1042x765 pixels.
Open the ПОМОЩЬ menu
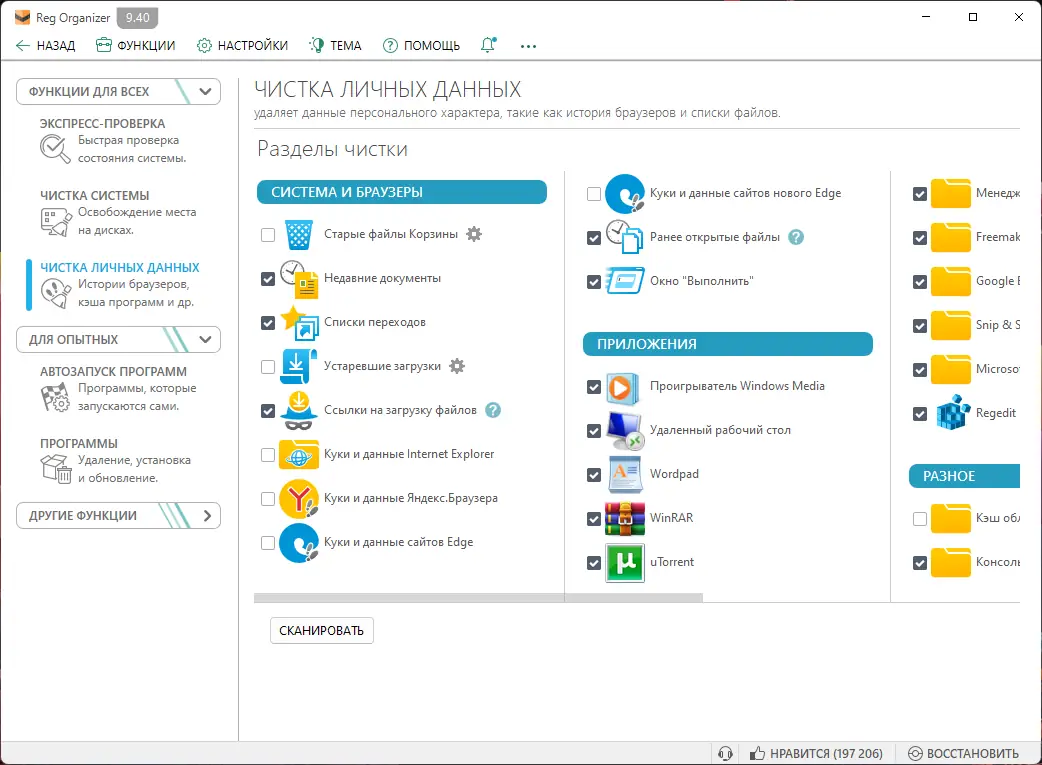[x=421, y=45]
